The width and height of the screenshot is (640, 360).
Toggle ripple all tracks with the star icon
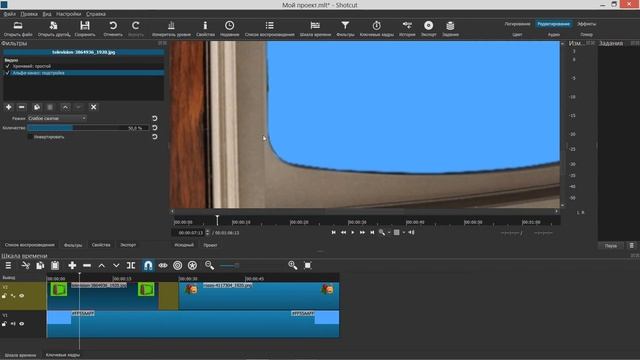coord(192,265)
